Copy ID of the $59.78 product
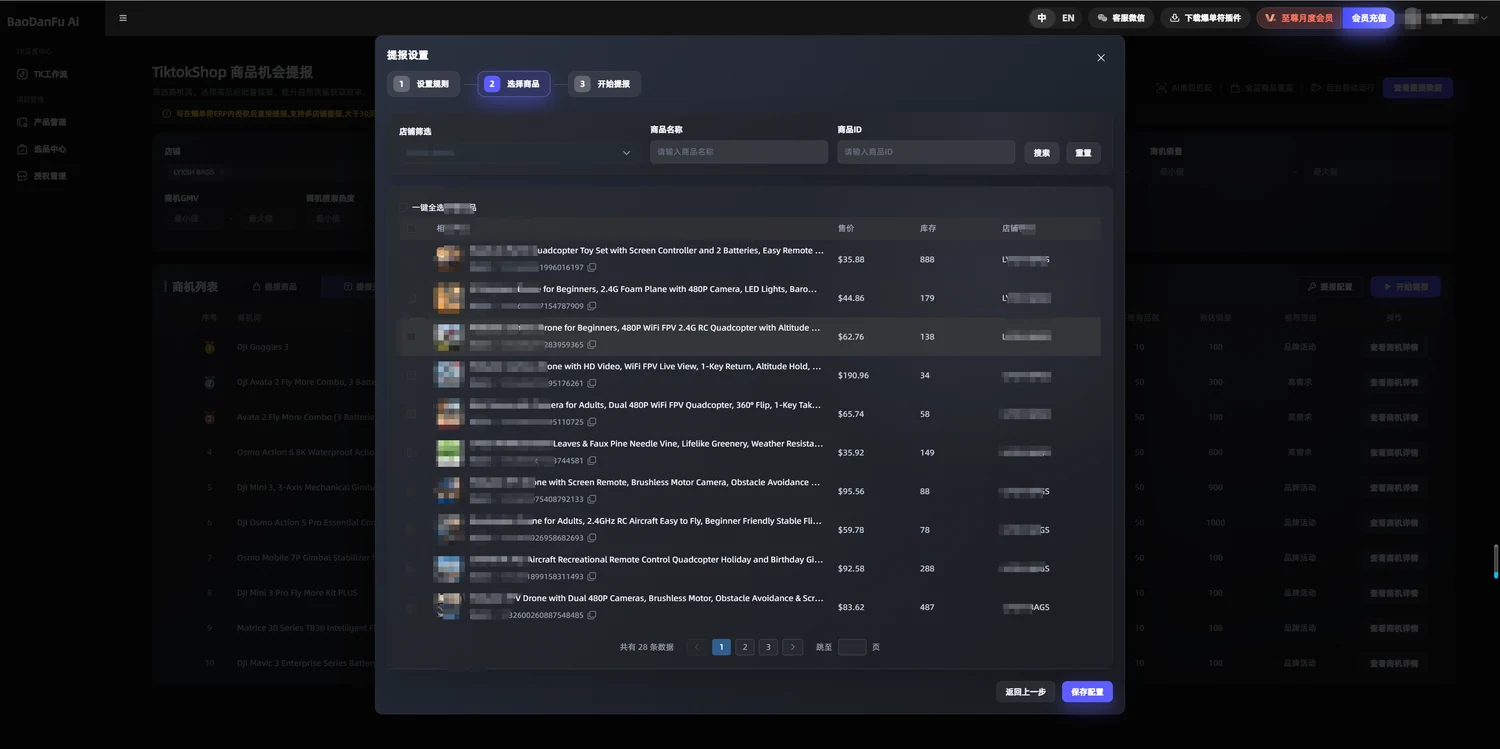 (x=592, y=538)
